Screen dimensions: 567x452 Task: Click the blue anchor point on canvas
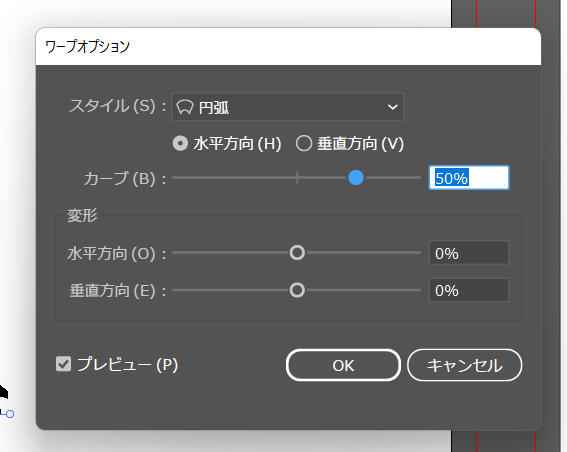pyautogui.click(x=10, y=414)
